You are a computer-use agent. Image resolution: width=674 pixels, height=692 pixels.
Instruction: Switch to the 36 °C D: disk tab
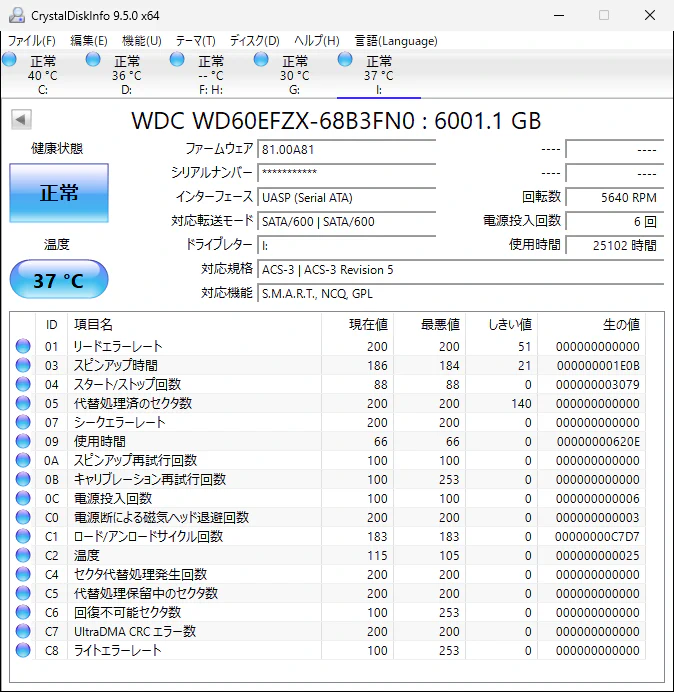pos(127,75)
